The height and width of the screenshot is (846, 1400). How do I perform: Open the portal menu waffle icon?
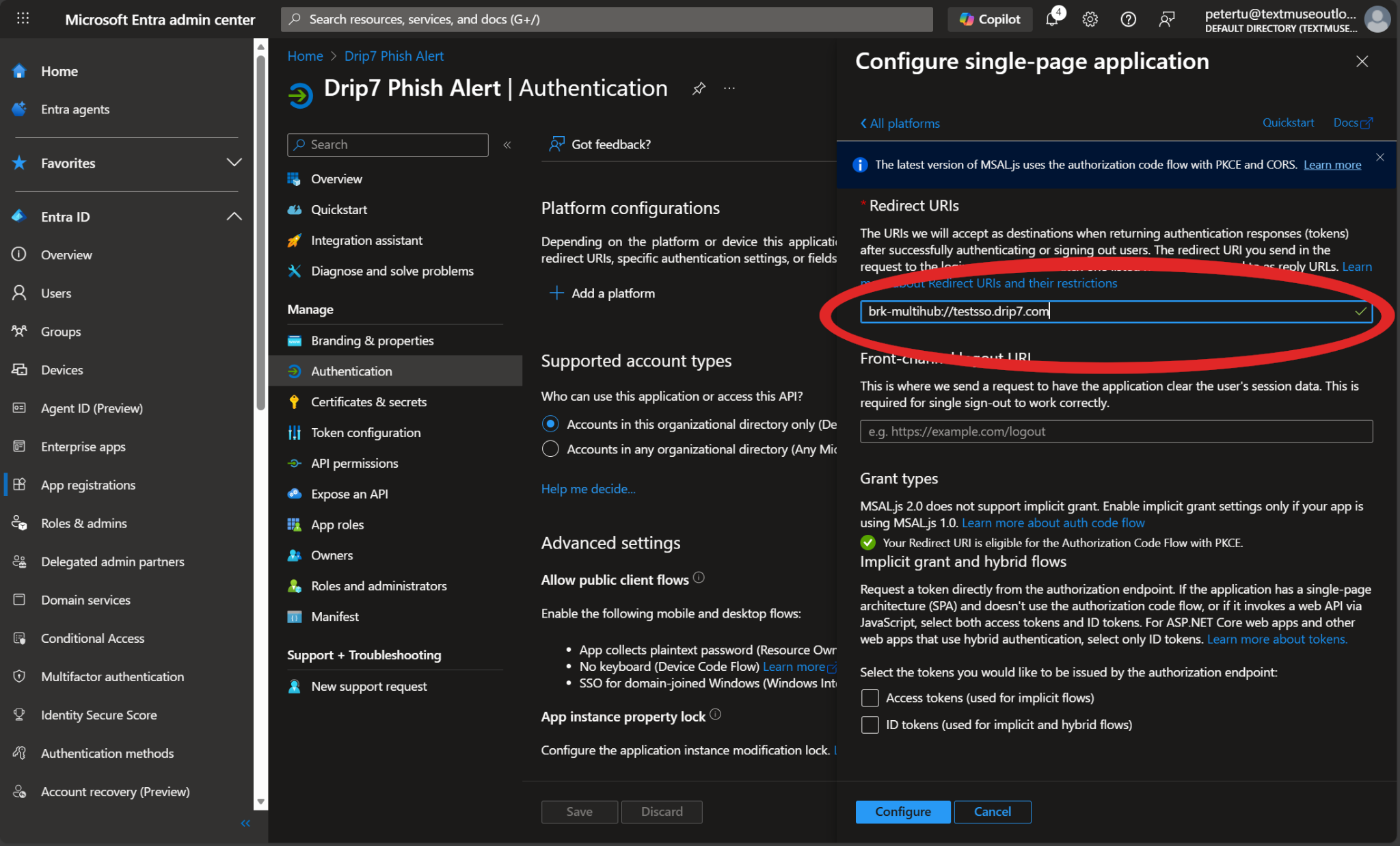coord(23,19)
